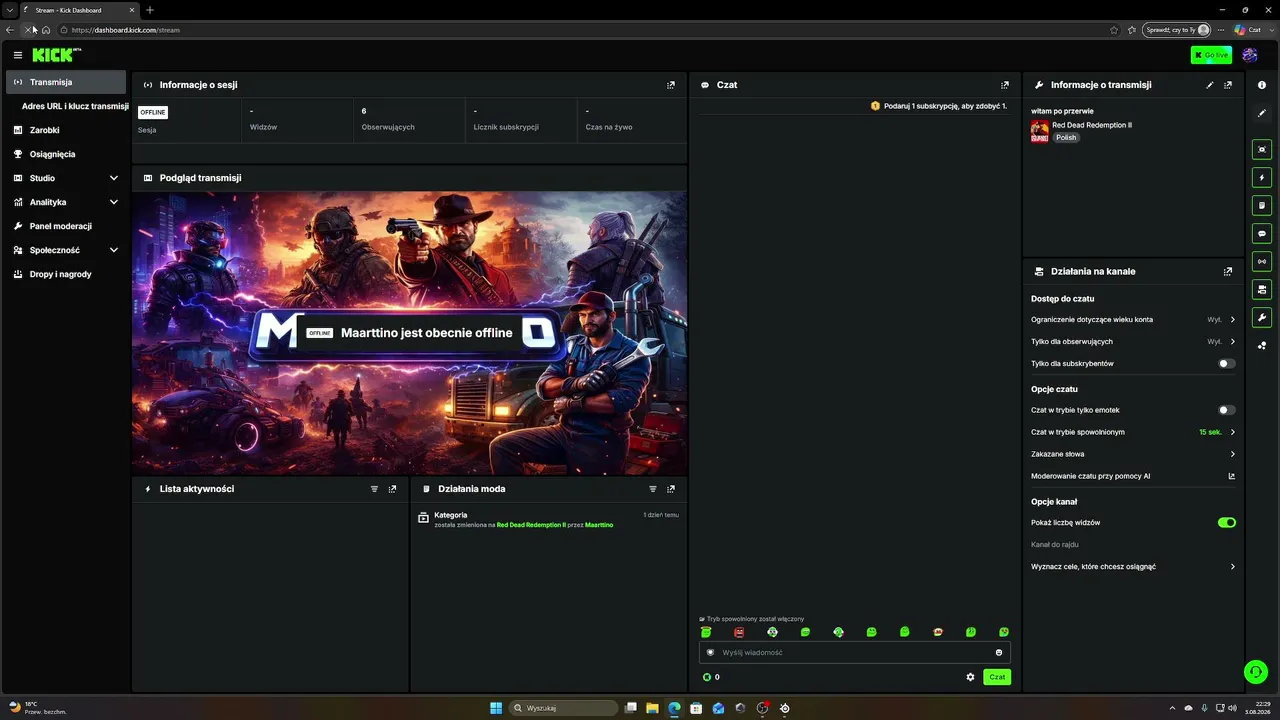1280x720 pixels.
Task: Toggle chat bubble icon in right sidebar
Action: tap(1262, 233)
